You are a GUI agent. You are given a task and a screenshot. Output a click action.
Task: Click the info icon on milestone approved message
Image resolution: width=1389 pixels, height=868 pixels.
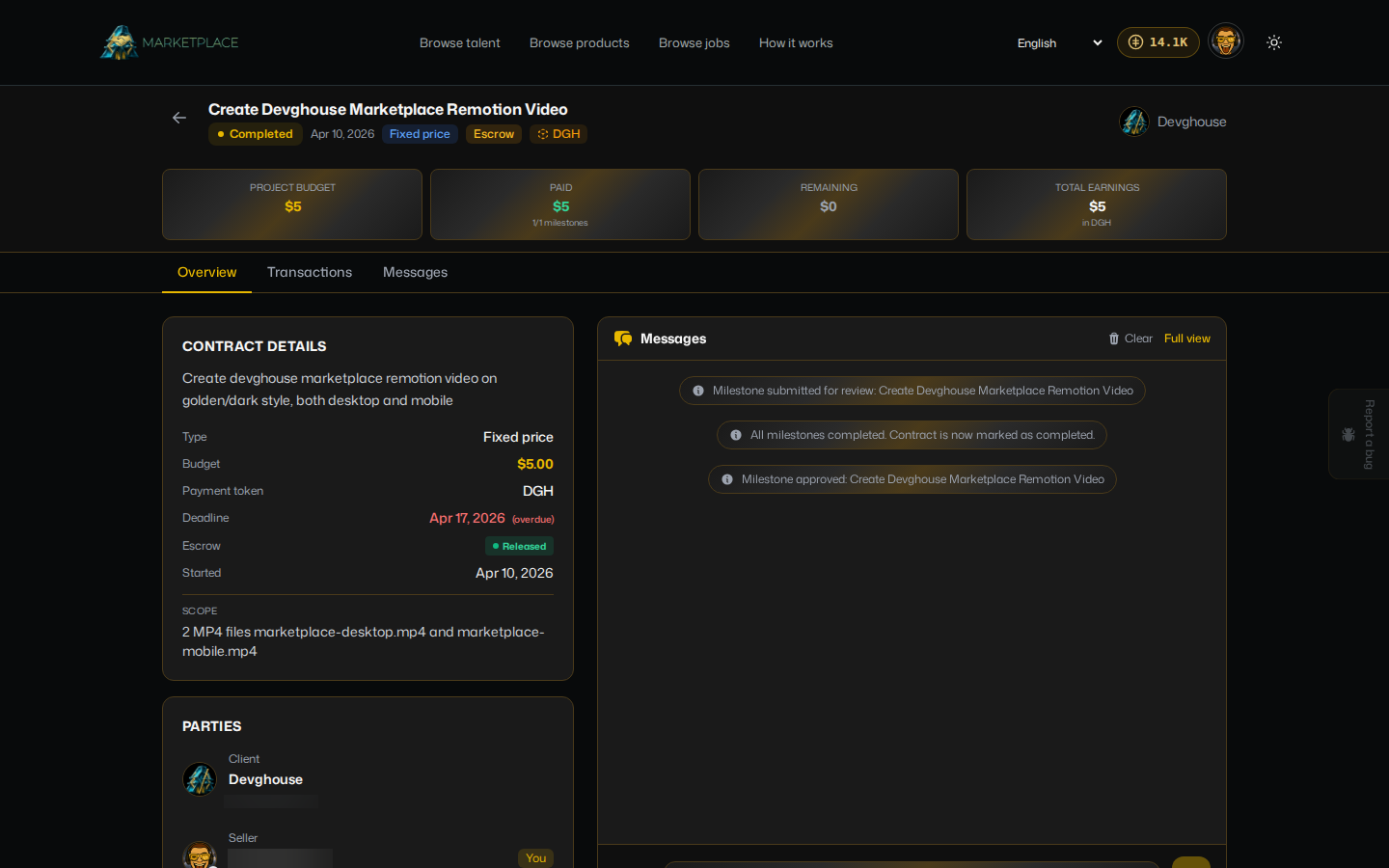[727, 479]
